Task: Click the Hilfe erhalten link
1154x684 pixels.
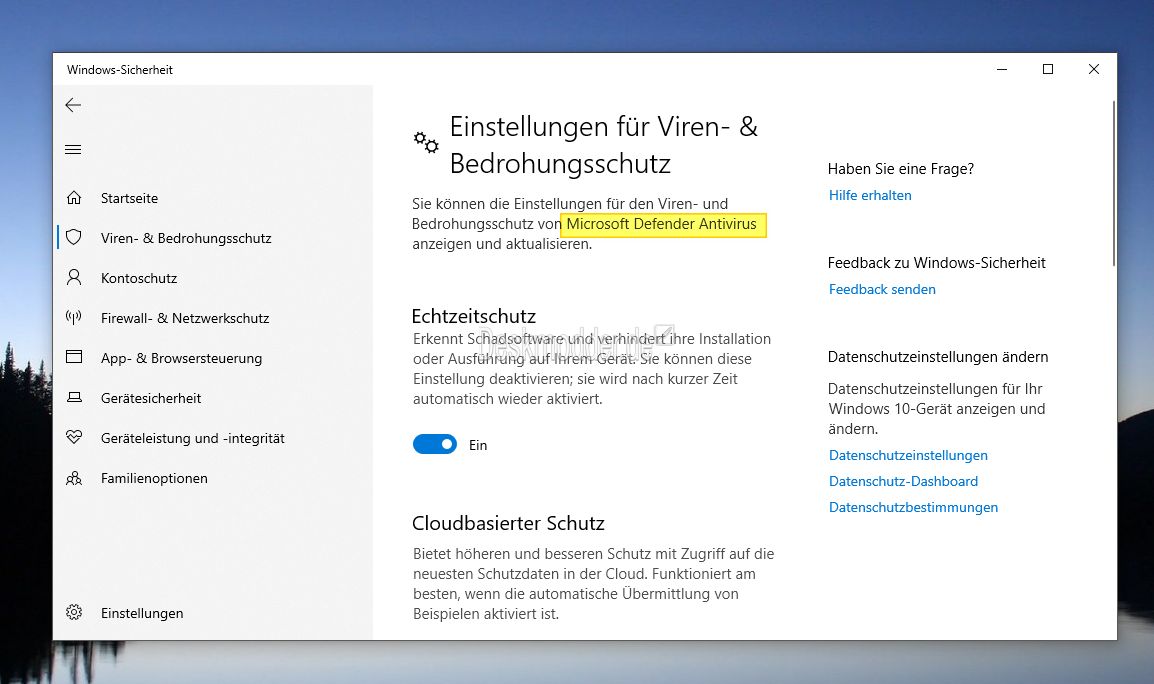Action: tap(870, 195)
